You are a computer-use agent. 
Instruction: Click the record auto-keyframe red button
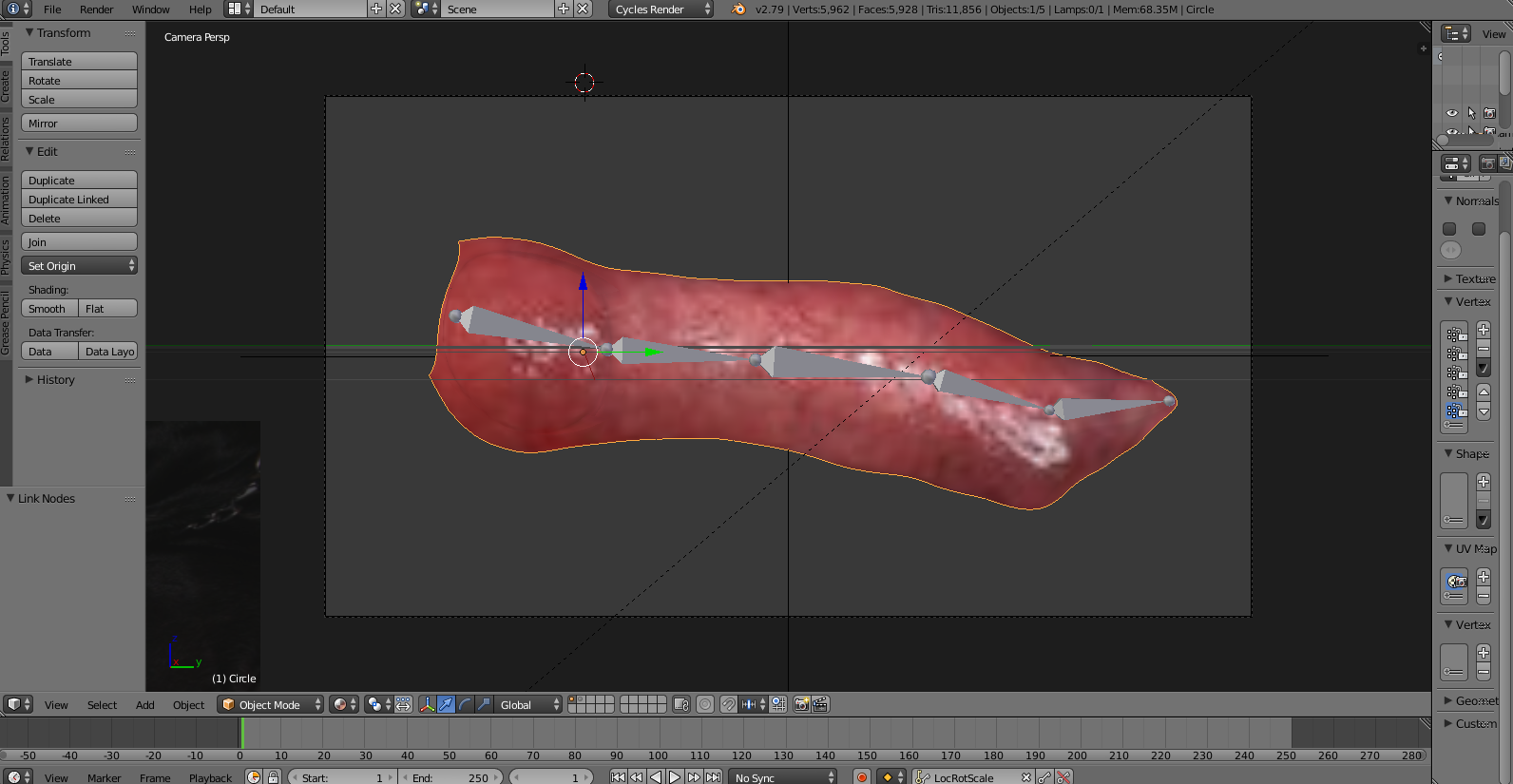(x=862, y=777)
